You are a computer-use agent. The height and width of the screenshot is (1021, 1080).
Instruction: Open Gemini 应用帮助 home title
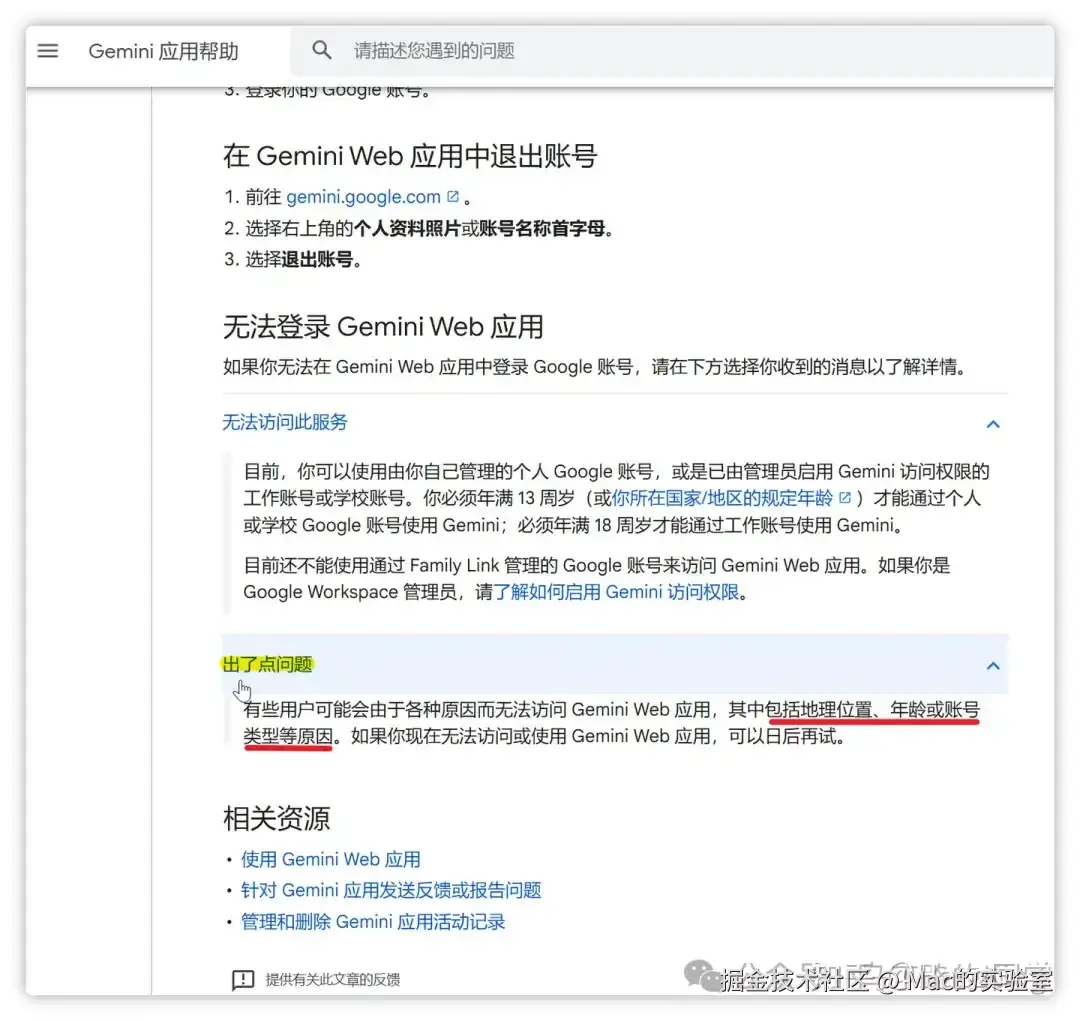point(163,51)
